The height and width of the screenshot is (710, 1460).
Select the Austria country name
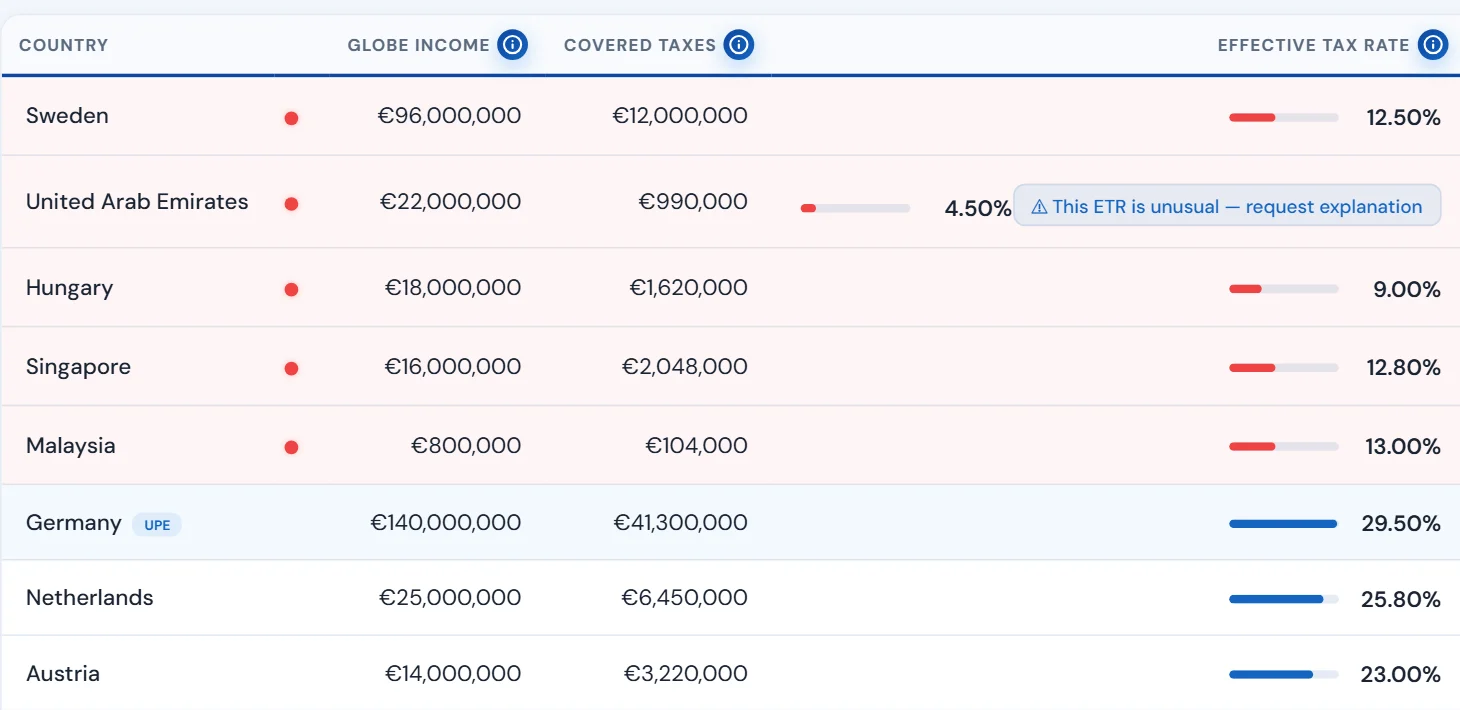[63, 673]
